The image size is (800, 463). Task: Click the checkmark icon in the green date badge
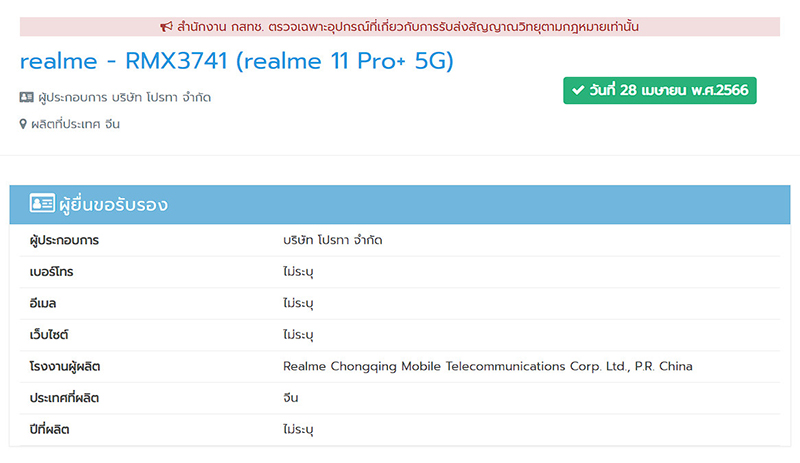577,90
